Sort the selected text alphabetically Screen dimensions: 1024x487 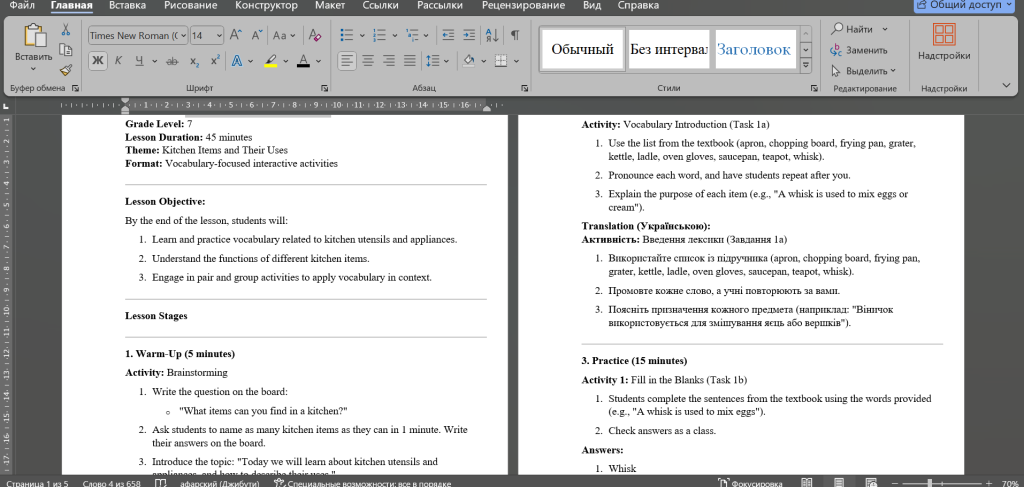493,35
